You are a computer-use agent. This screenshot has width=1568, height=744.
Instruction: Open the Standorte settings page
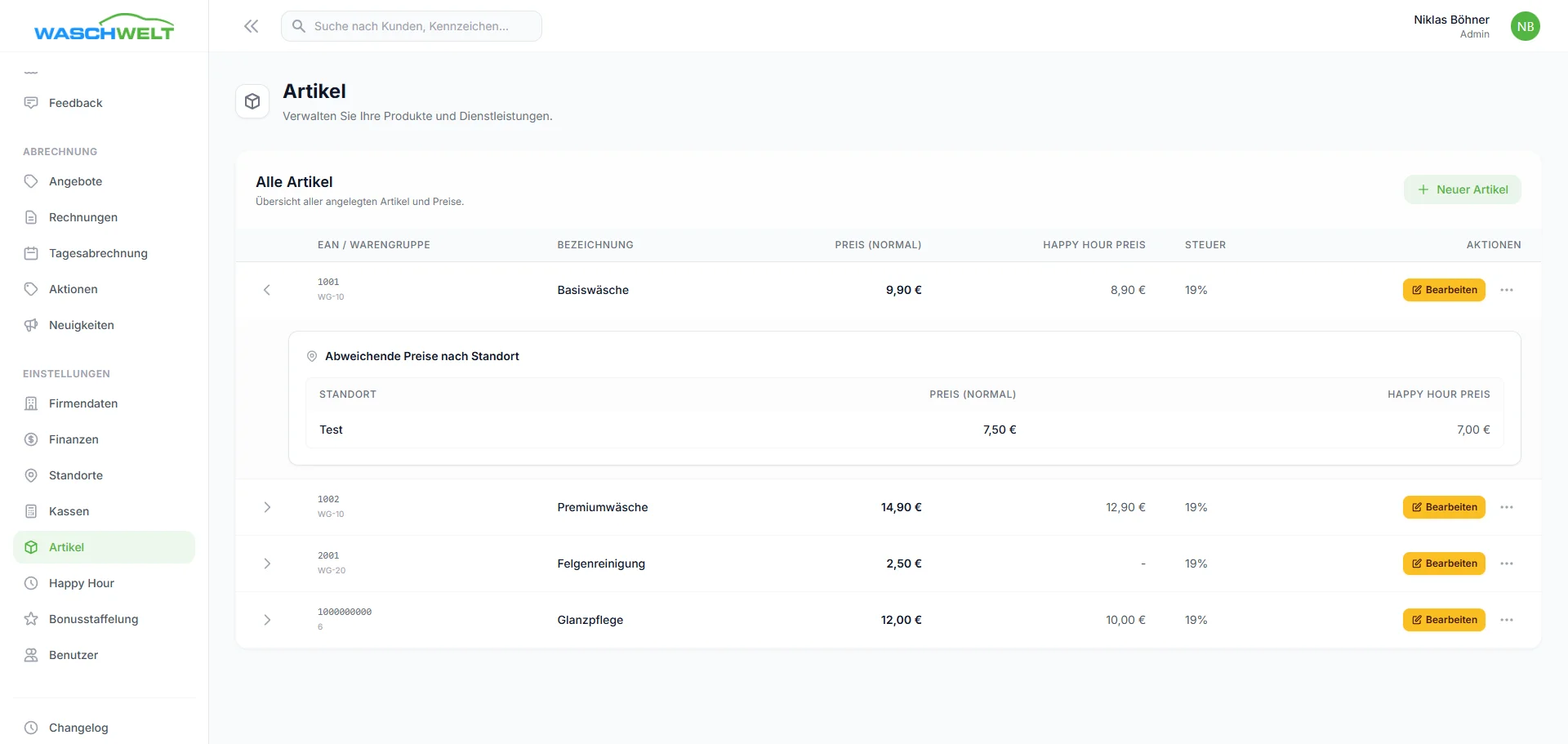tap(75, 475)
